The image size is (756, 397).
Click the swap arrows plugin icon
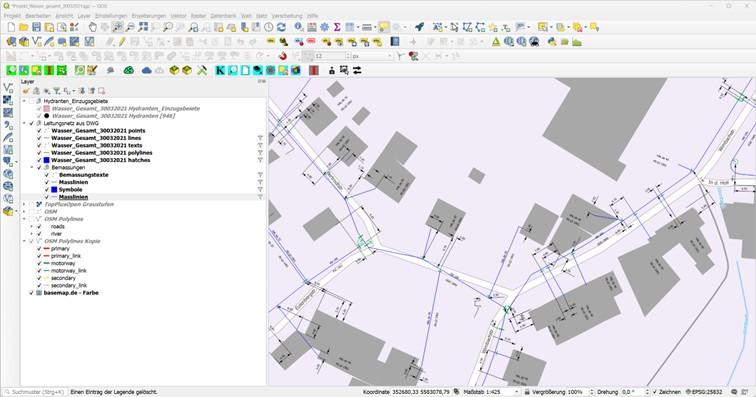point(357,70)
